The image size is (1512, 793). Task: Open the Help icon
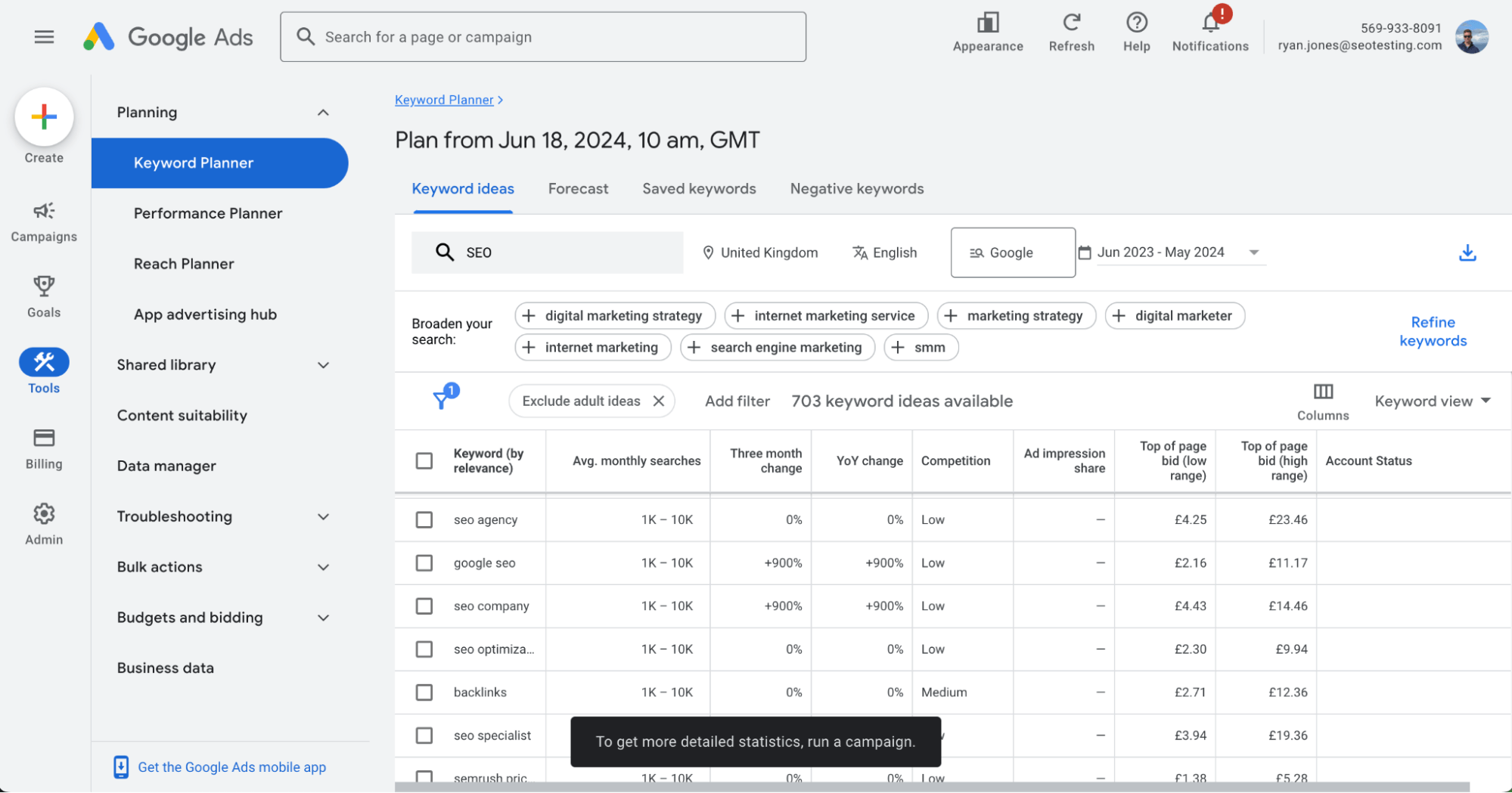click(x=1136, y=23)
